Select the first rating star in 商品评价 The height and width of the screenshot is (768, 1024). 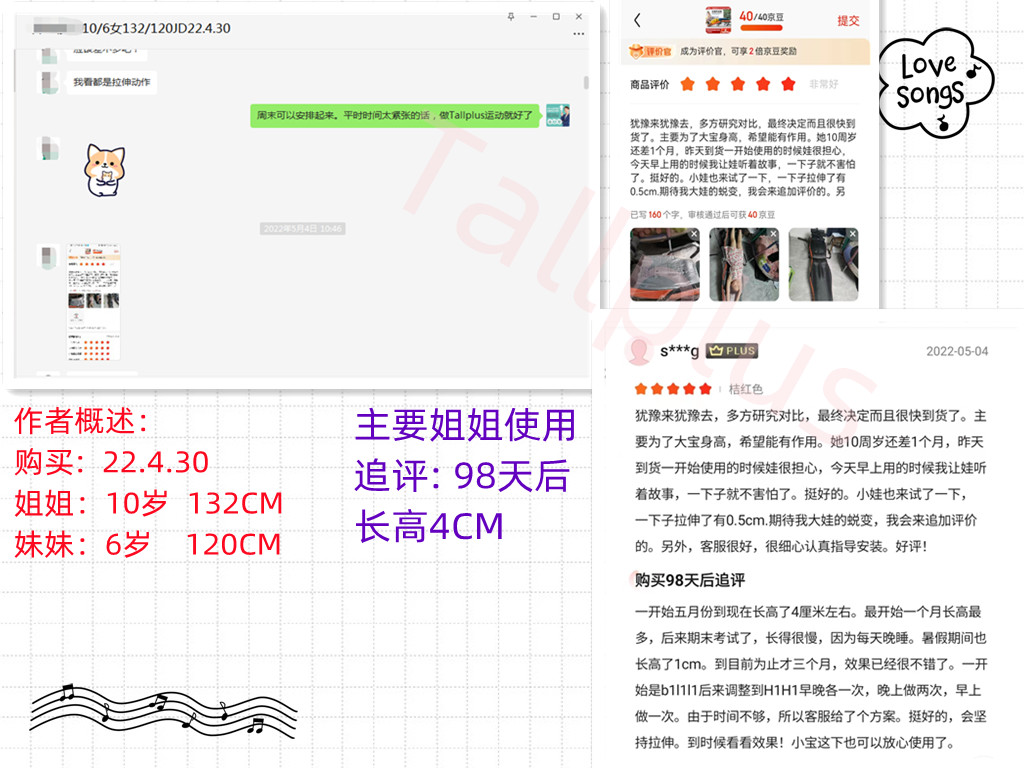click(688, 84)
